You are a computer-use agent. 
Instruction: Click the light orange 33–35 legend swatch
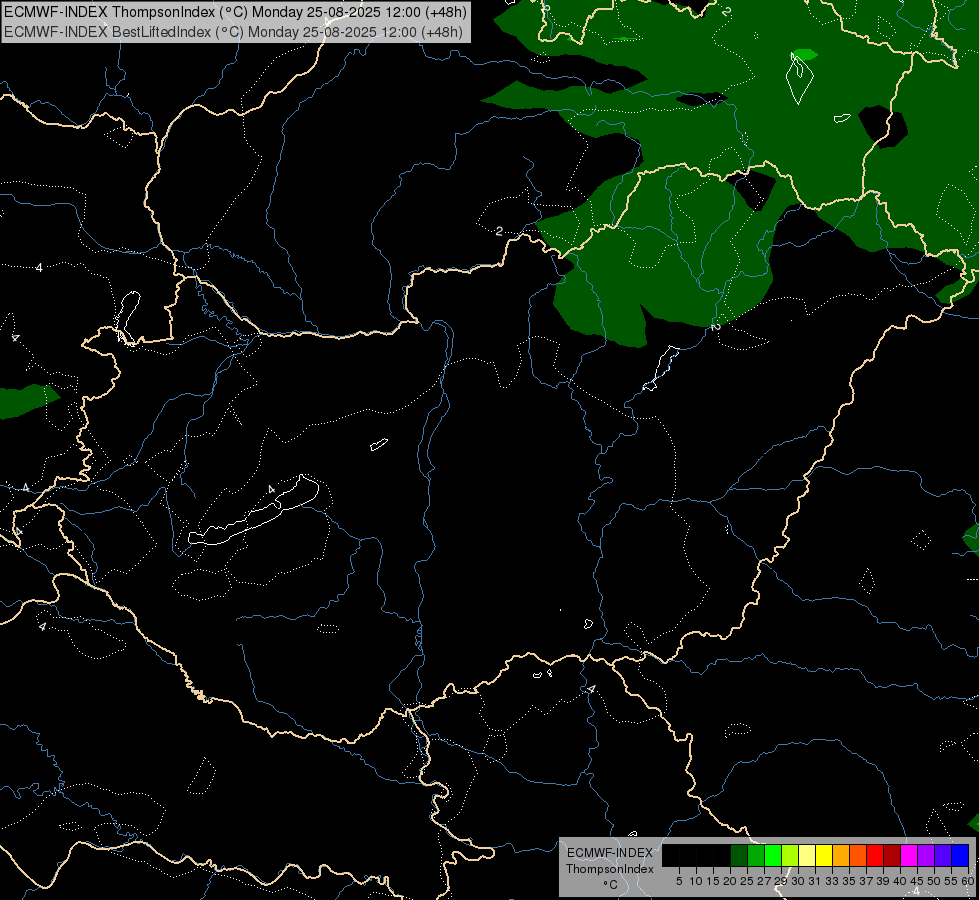click(x=841, y=856)
